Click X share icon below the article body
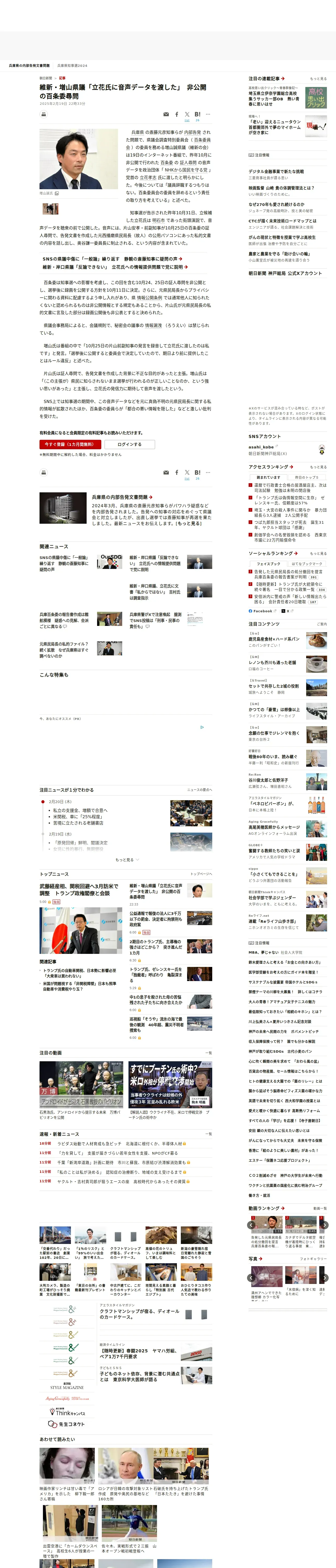Viewport: 336px width, 1568px height. point(187,472)
